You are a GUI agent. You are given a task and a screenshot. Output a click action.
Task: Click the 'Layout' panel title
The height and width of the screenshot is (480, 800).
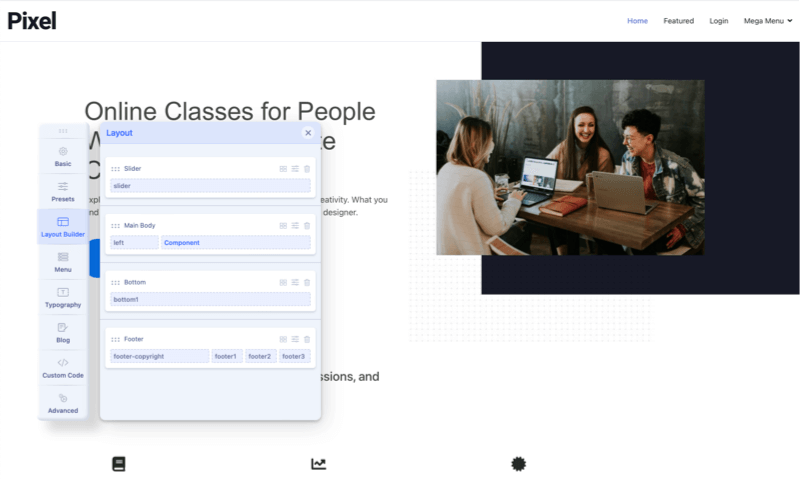click(119, 133)
